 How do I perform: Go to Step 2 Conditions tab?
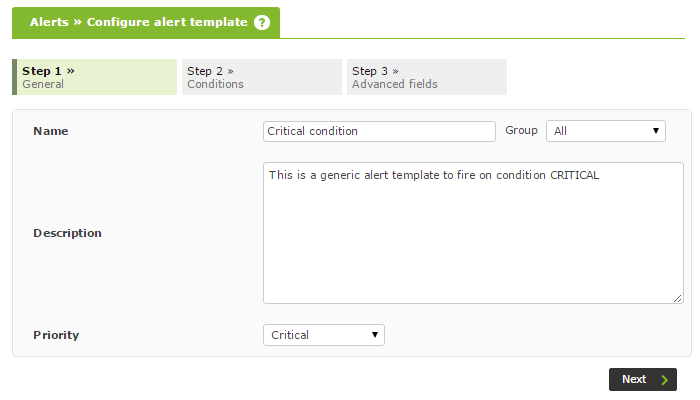click(262, 77)
